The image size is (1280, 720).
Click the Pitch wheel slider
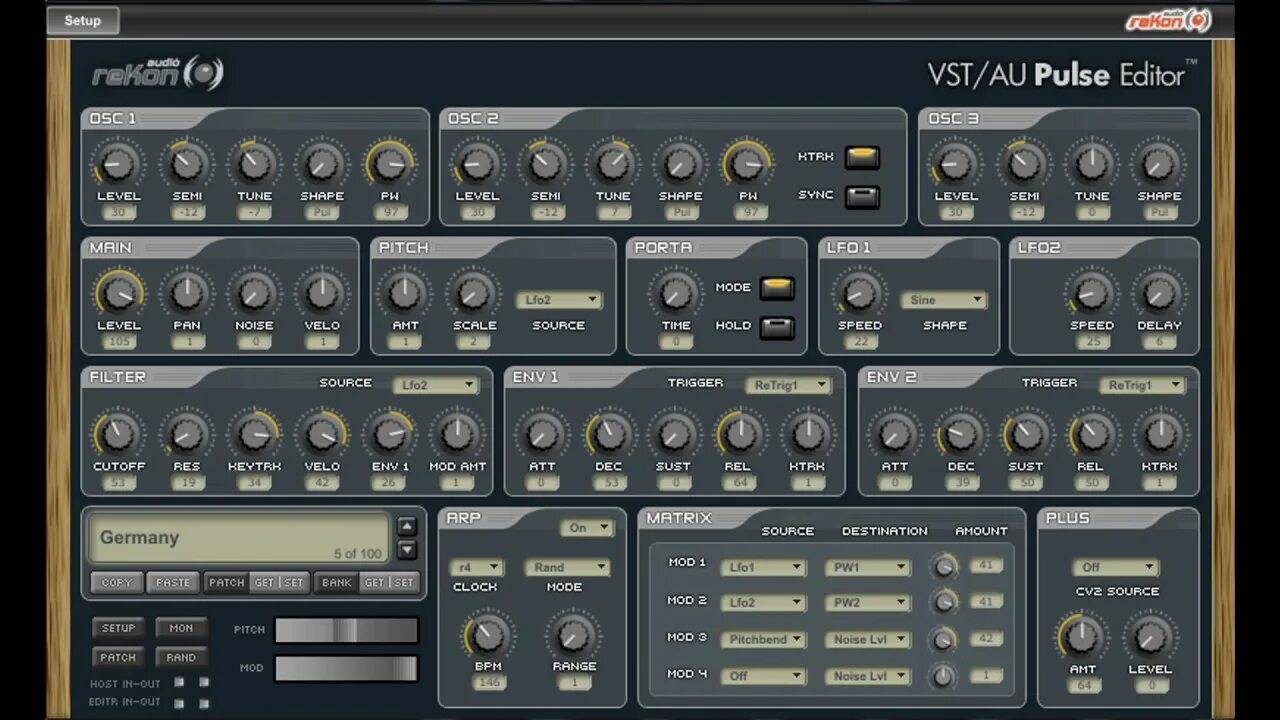pos(346,630)
